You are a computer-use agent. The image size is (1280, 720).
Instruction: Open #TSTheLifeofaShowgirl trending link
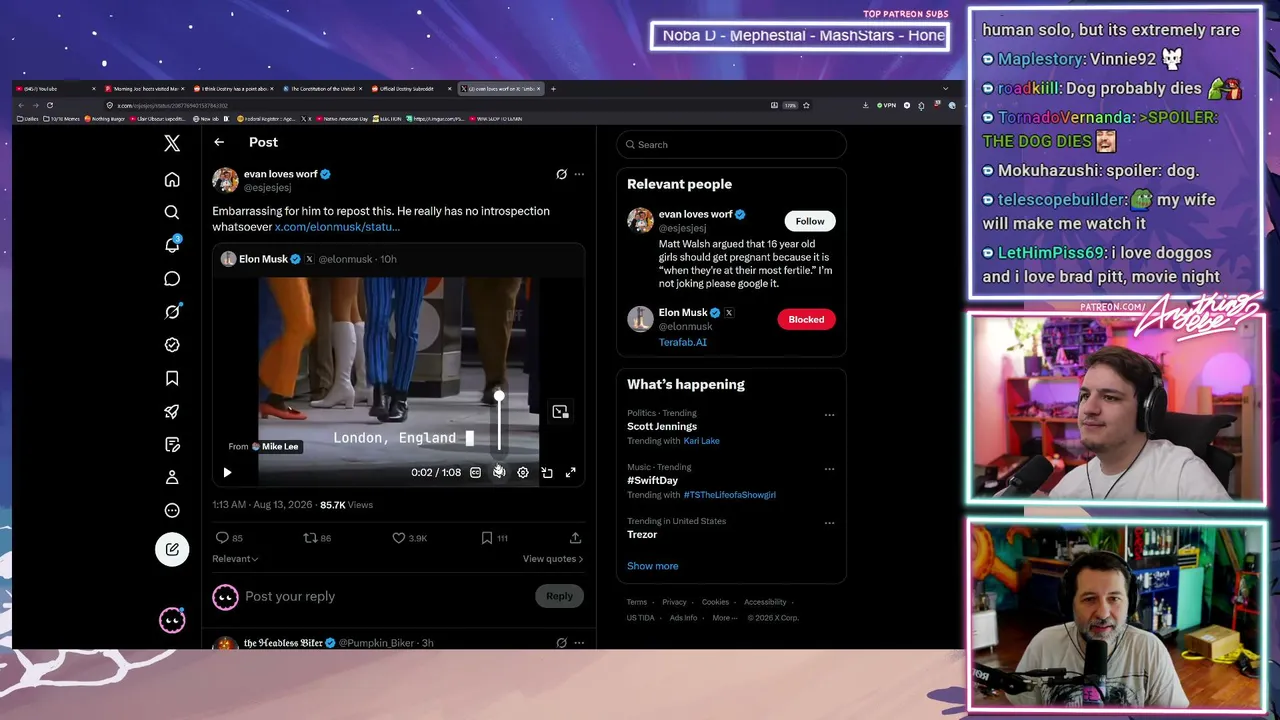(x=729, y=495)
